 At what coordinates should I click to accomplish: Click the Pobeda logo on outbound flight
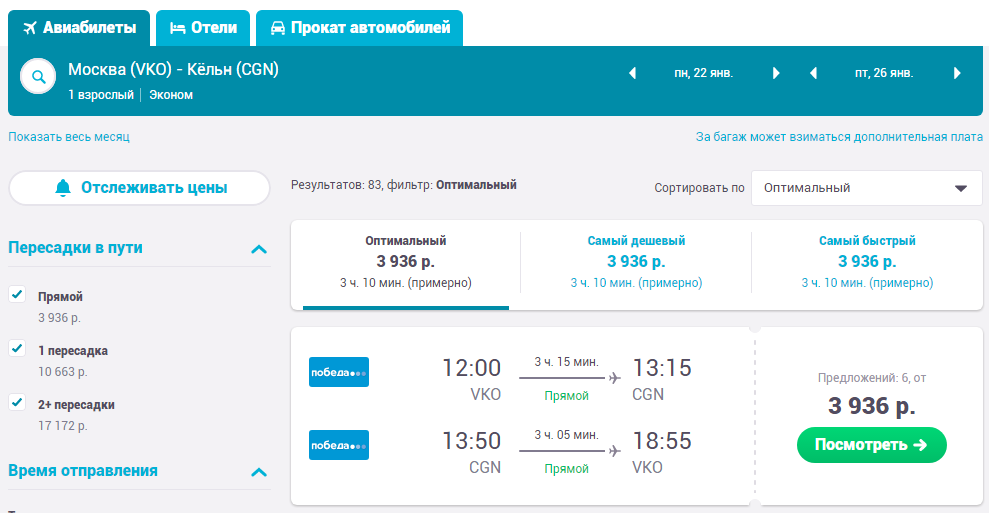tap(339, 372)
